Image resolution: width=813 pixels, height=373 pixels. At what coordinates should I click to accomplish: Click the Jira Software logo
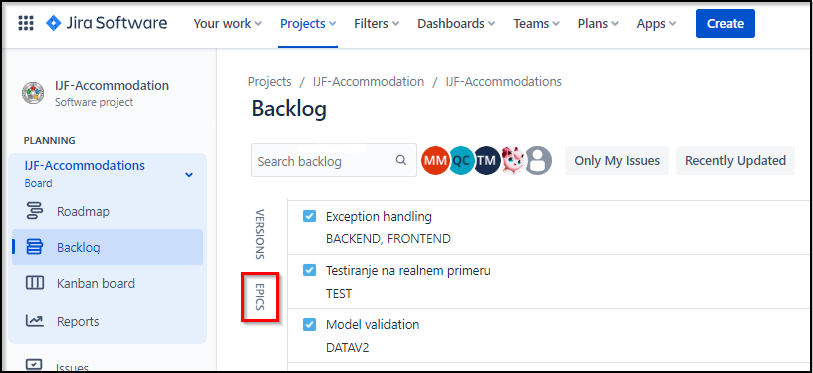tap(107, 23)
